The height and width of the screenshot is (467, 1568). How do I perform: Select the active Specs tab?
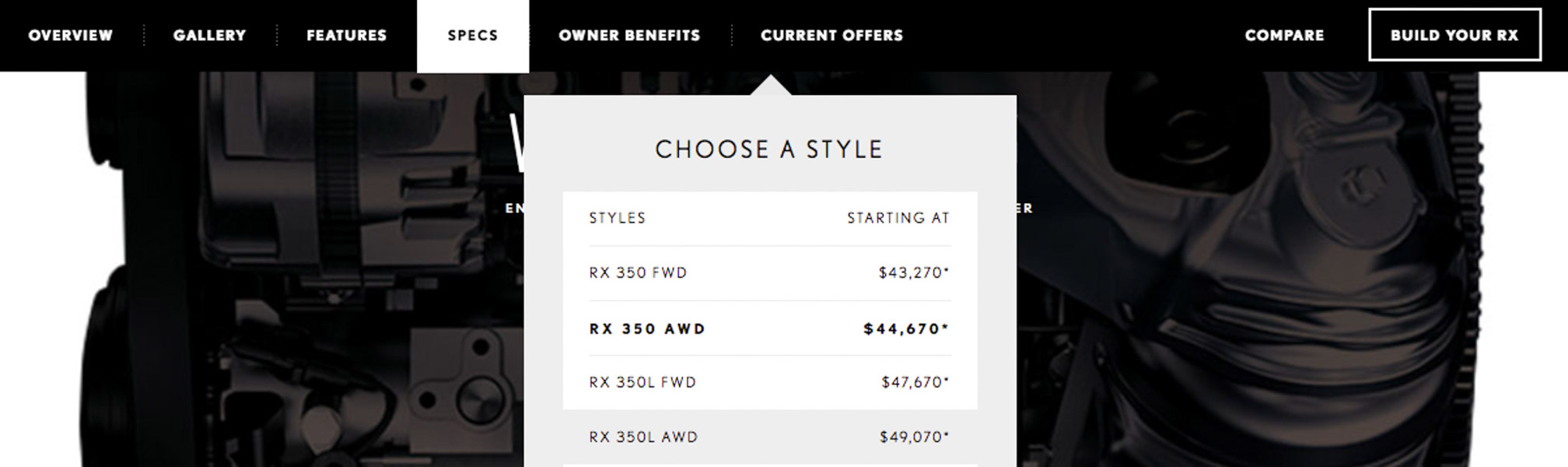click(x=472, y=36)
